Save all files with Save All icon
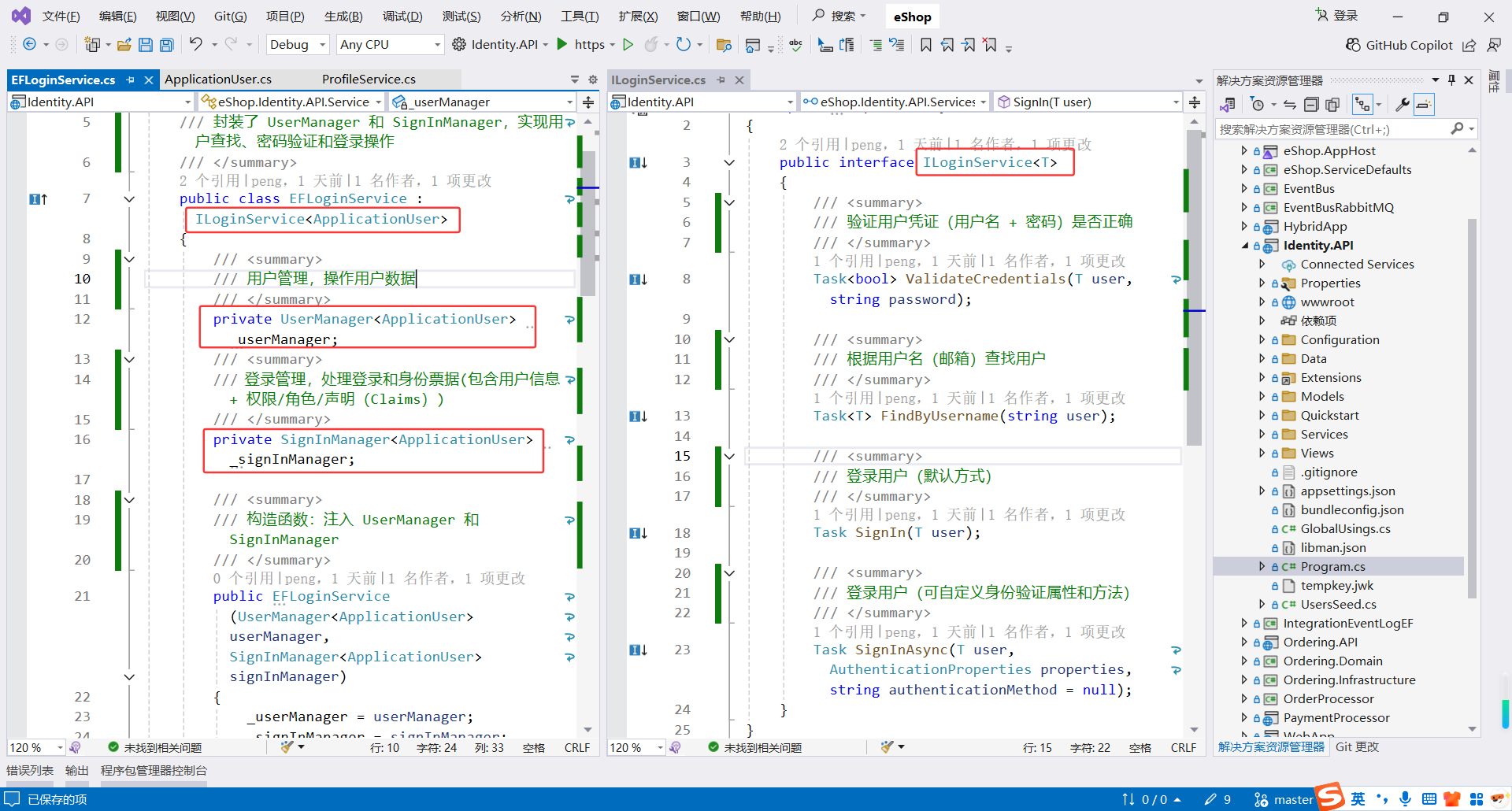 pos(166,45)
